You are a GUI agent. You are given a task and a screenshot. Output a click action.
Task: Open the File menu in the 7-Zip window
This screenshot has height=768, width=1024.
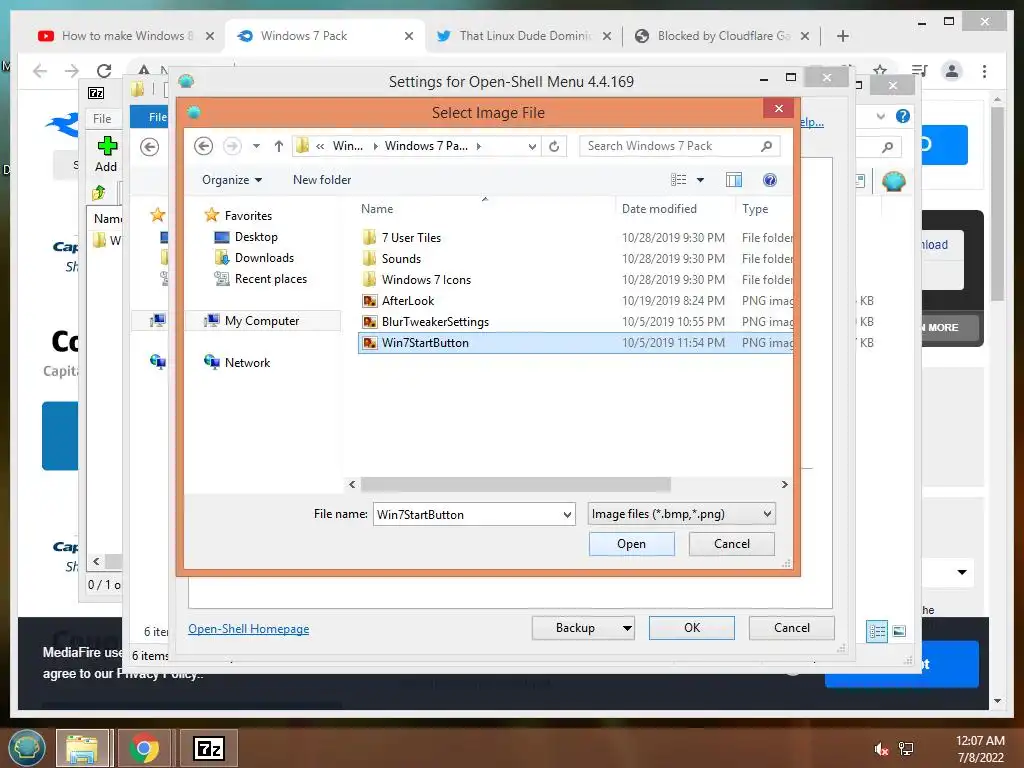102,119
